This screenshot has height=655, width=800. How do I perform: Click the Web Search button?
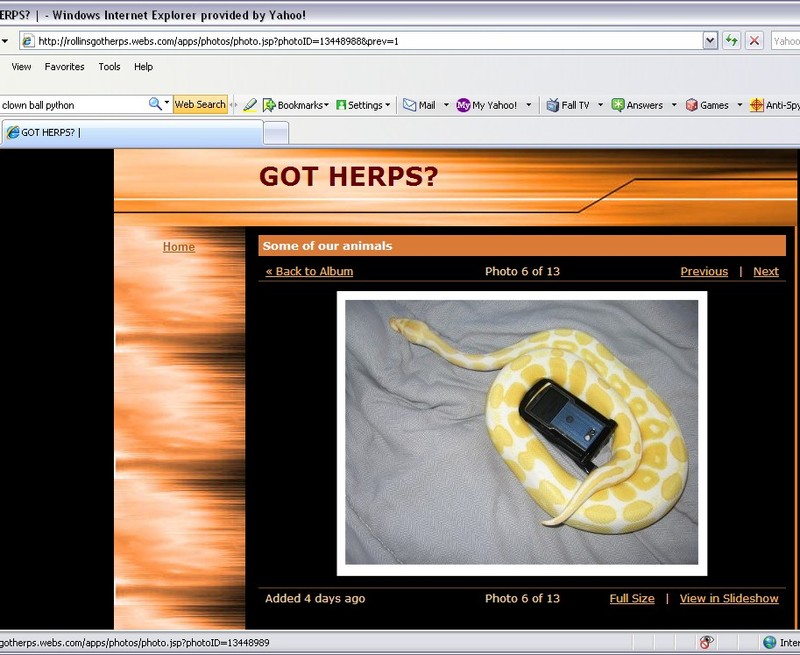click(200, 105)
